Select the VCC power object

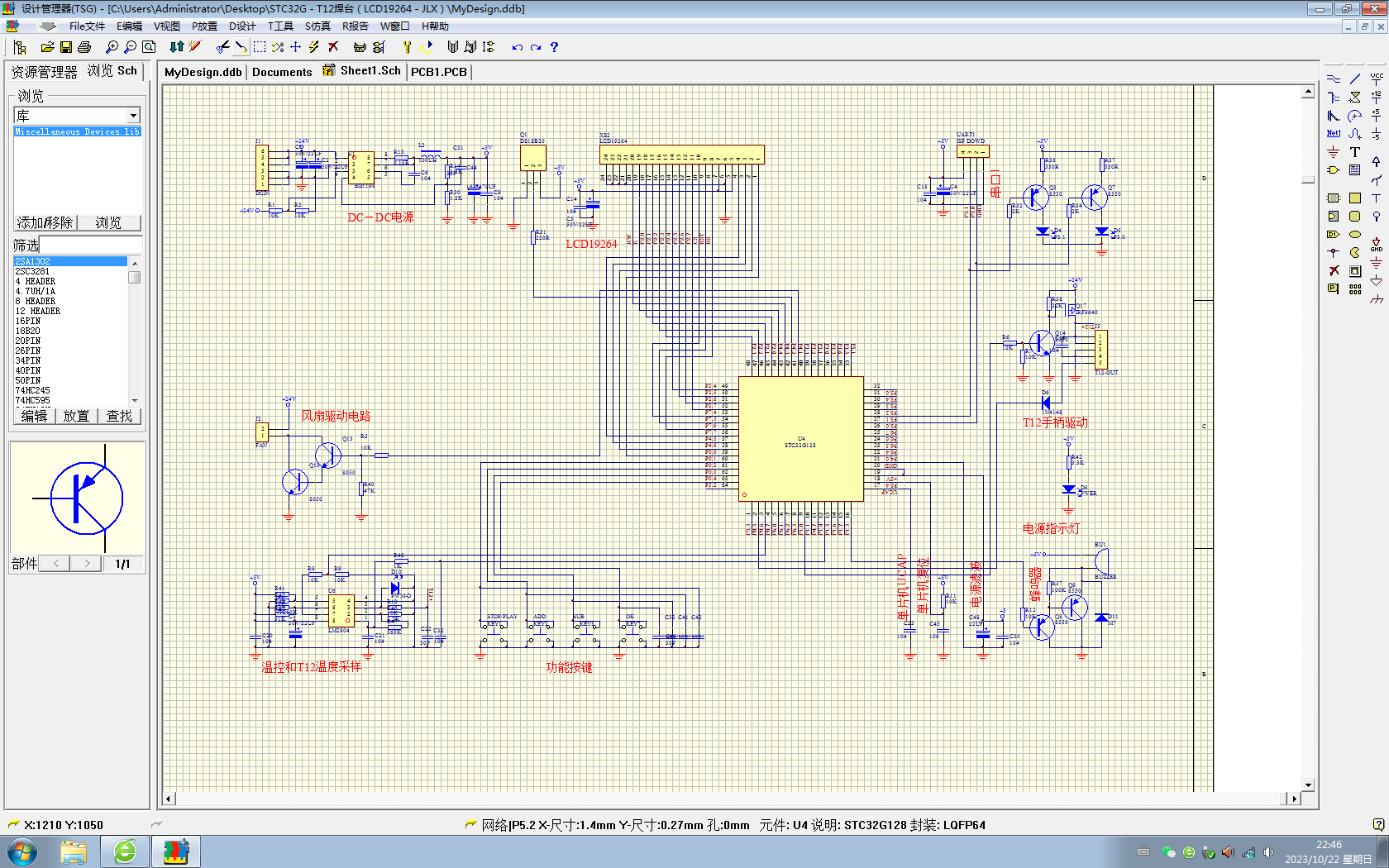pyautogui.click(x=1377, y=79)
